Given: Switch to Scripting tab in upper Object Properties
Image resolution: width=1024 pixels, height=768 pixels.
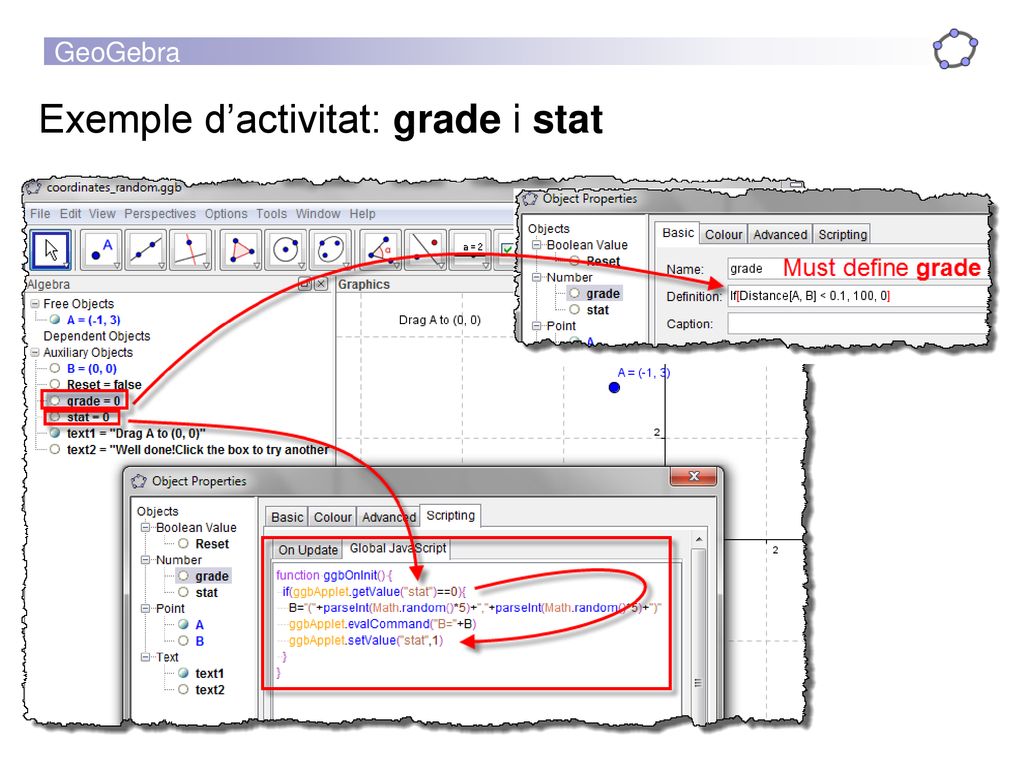Looking at the screenshot, I should [x=842, y=234].
